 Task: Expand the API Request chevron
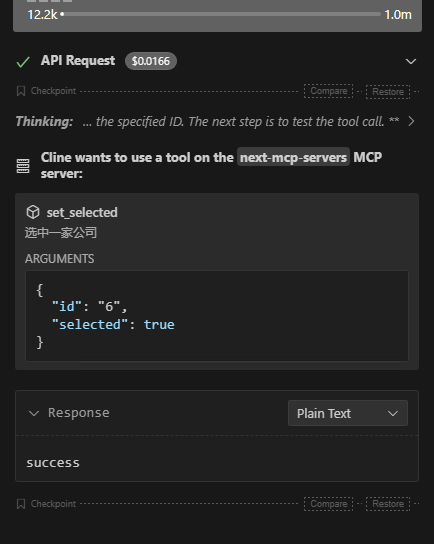pos(411,61)
